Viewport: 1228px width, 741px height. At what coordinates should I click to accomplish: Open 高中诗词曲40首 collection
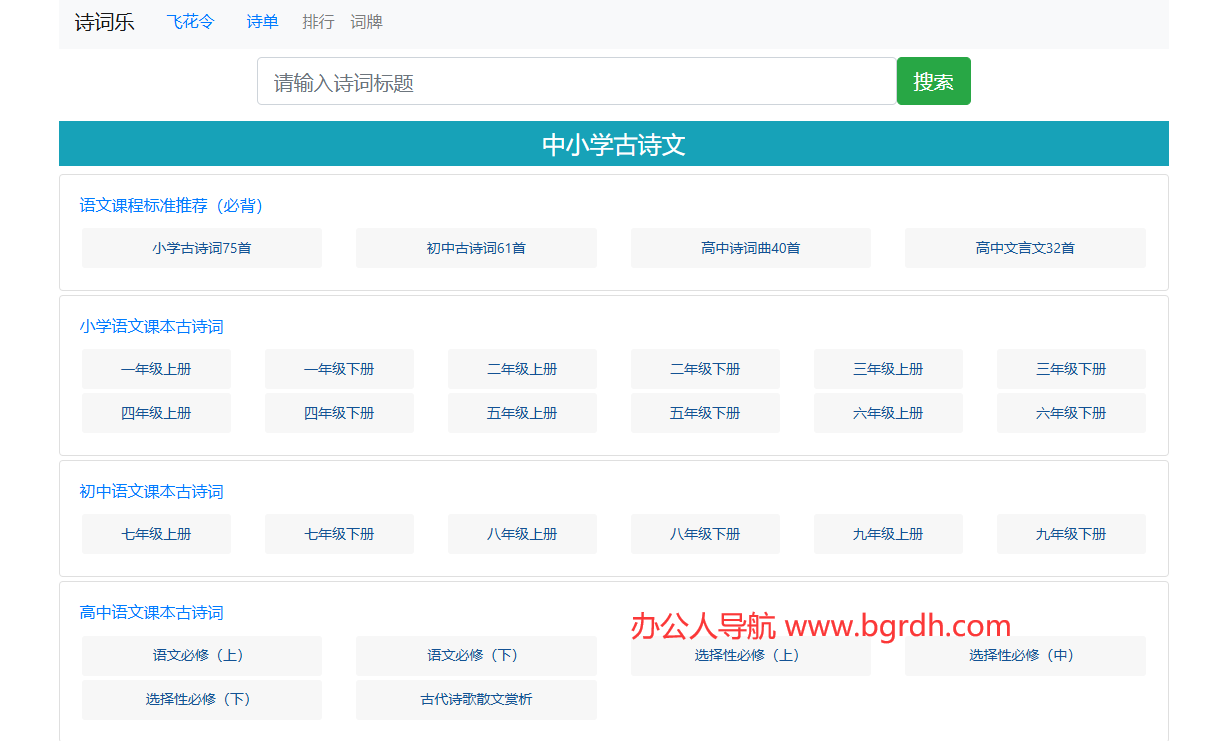tap(750, 248)
